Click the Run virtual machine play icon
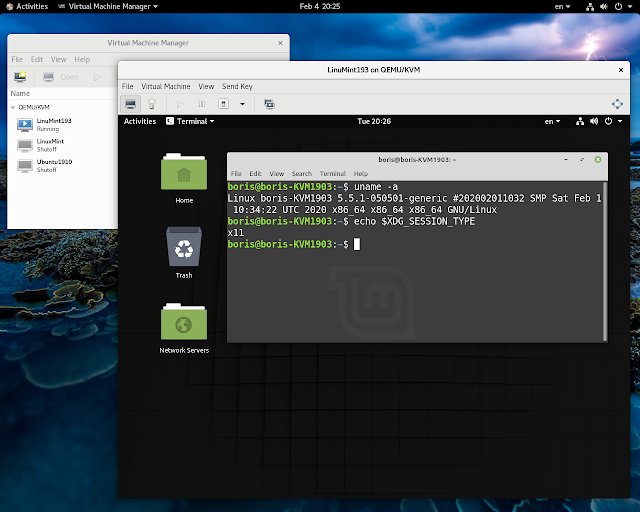This screenshot has height=512, width=640. tap(180, 104)
